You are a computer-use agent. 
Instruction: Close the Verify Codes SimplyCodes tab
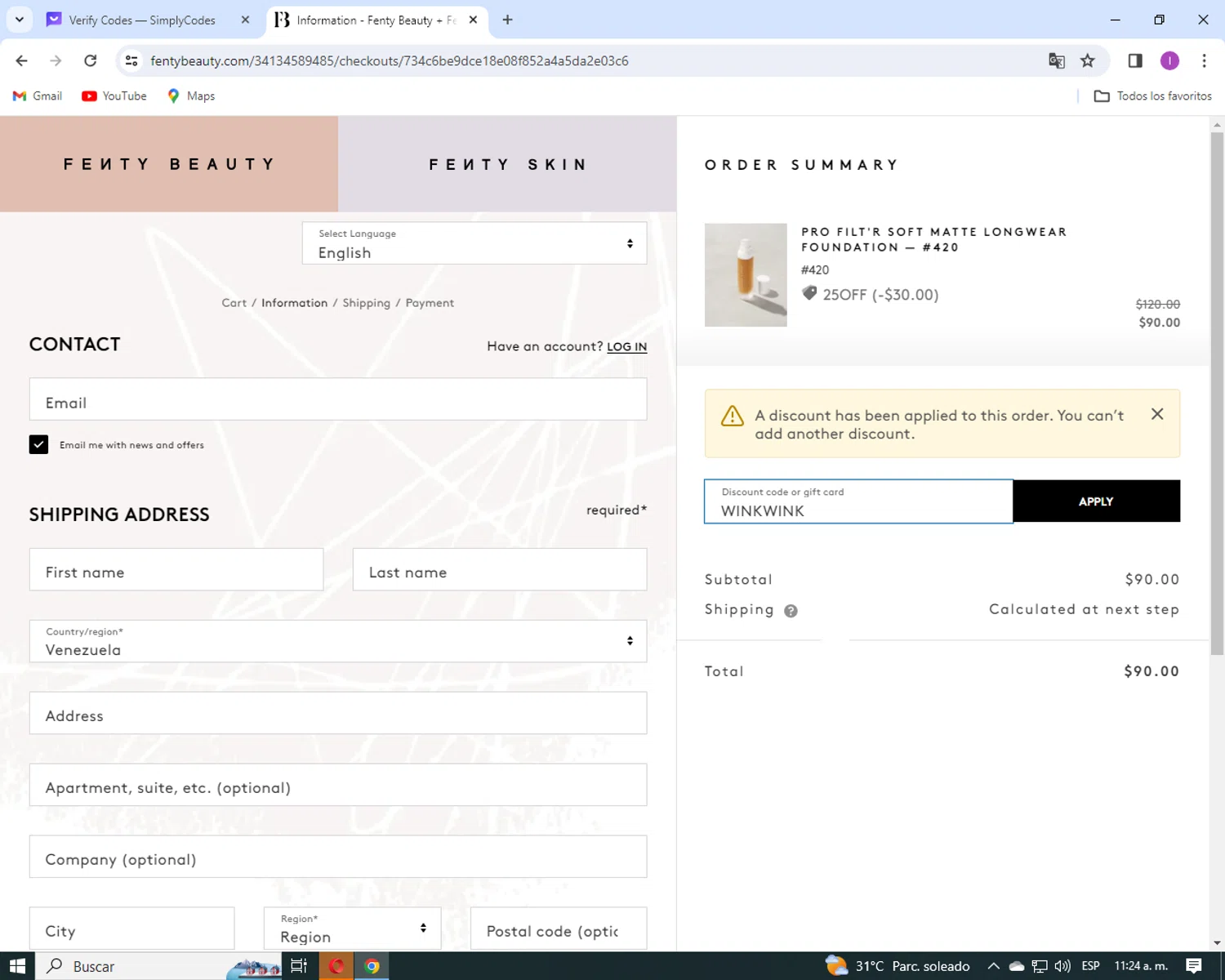point(245,20)
